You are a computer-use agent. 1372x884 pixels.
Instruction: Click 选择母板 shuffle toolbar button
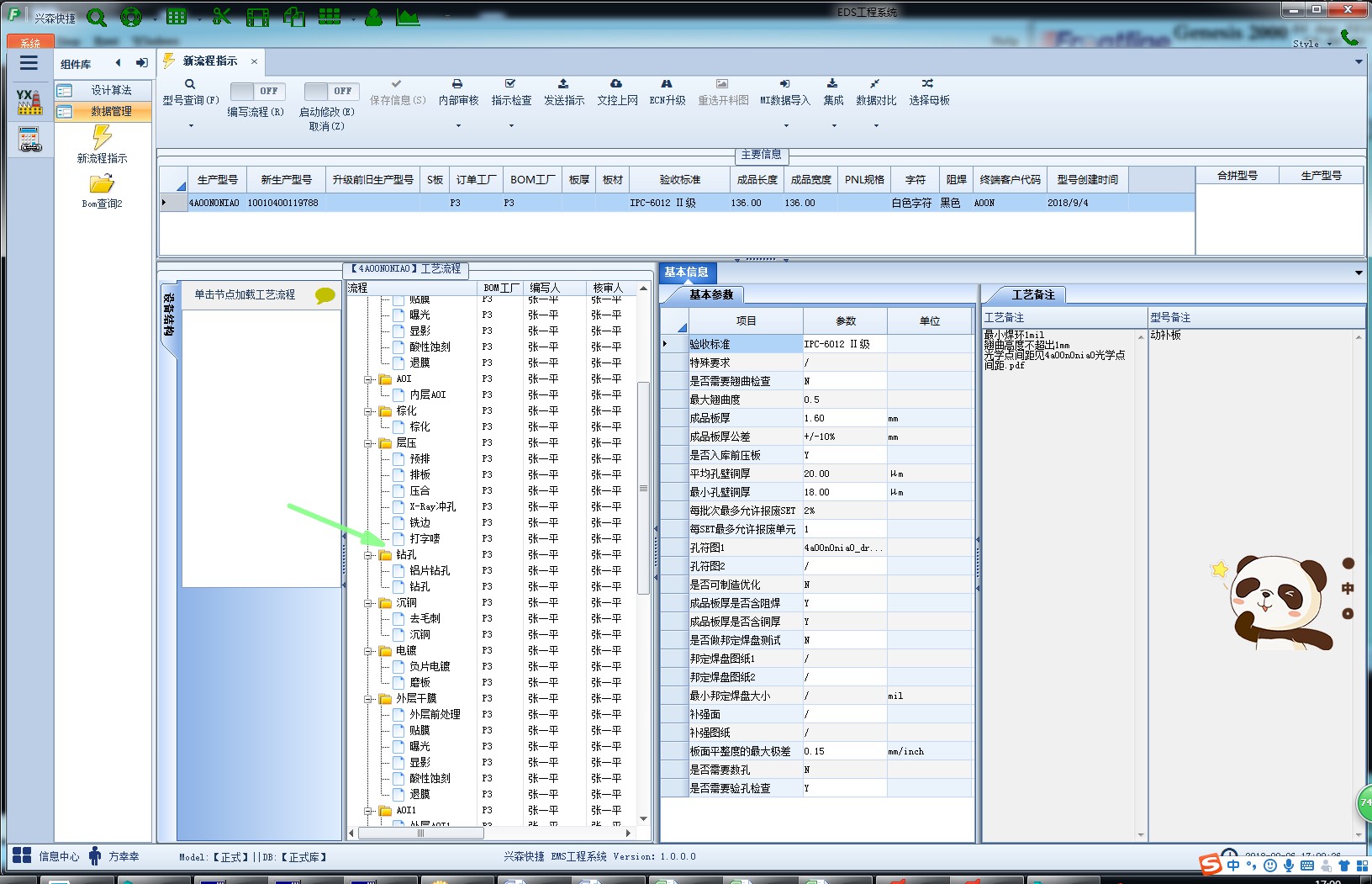[x=929, y=93]
